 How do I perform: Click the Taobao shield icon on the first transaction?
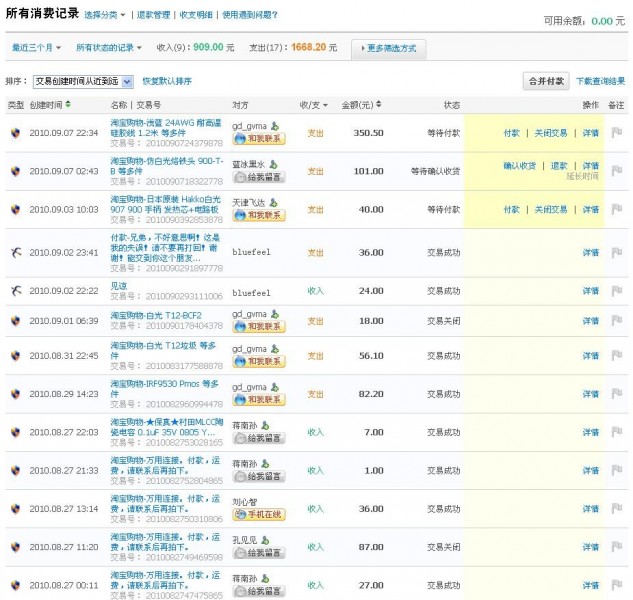[x=15, y=133]
